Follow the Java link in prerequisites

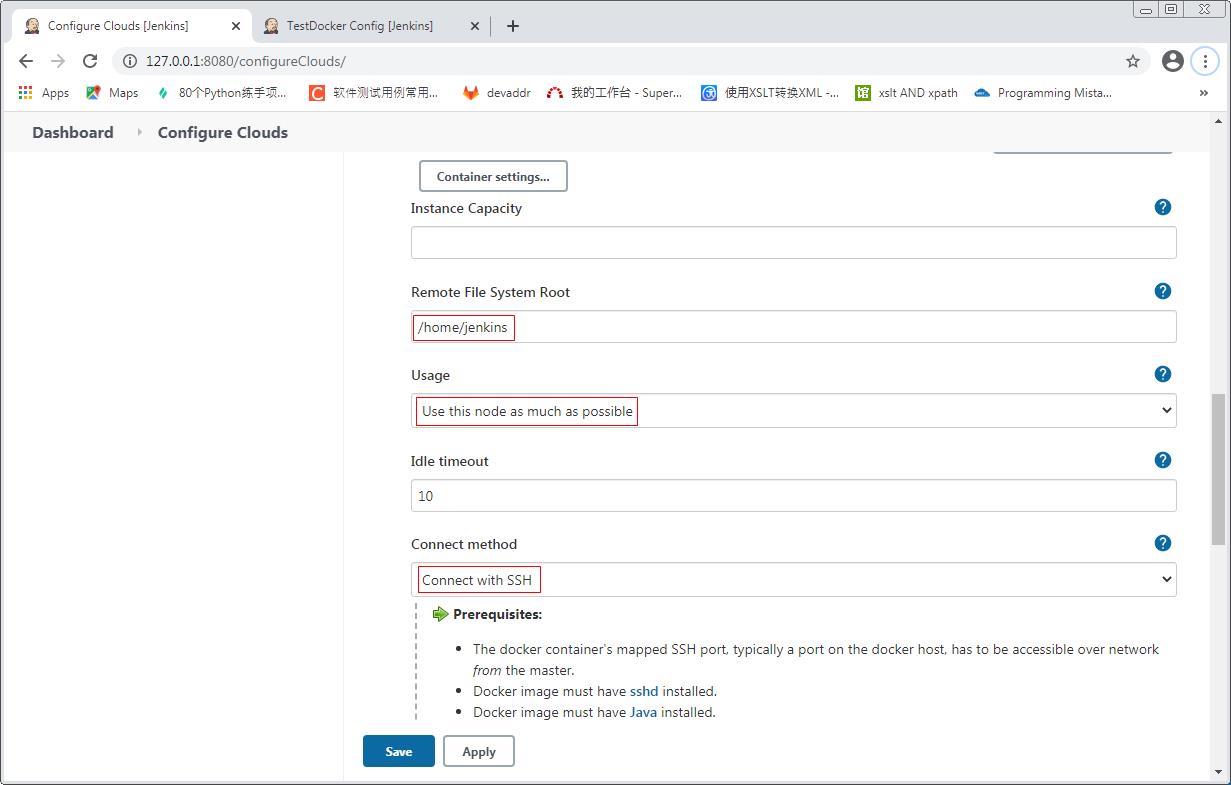coord(643,712)
